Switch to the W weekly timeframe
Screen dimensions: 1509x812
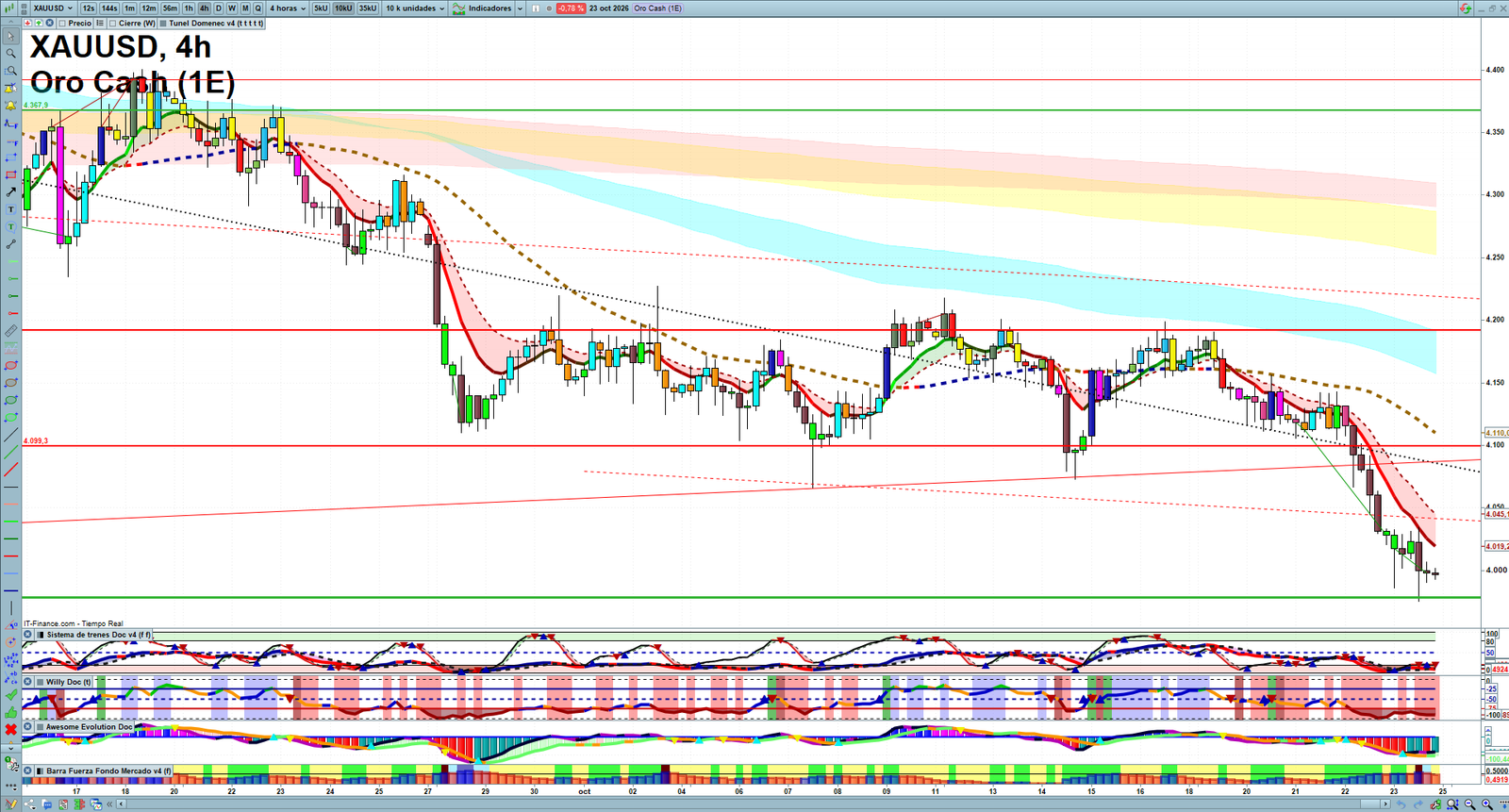232,8
